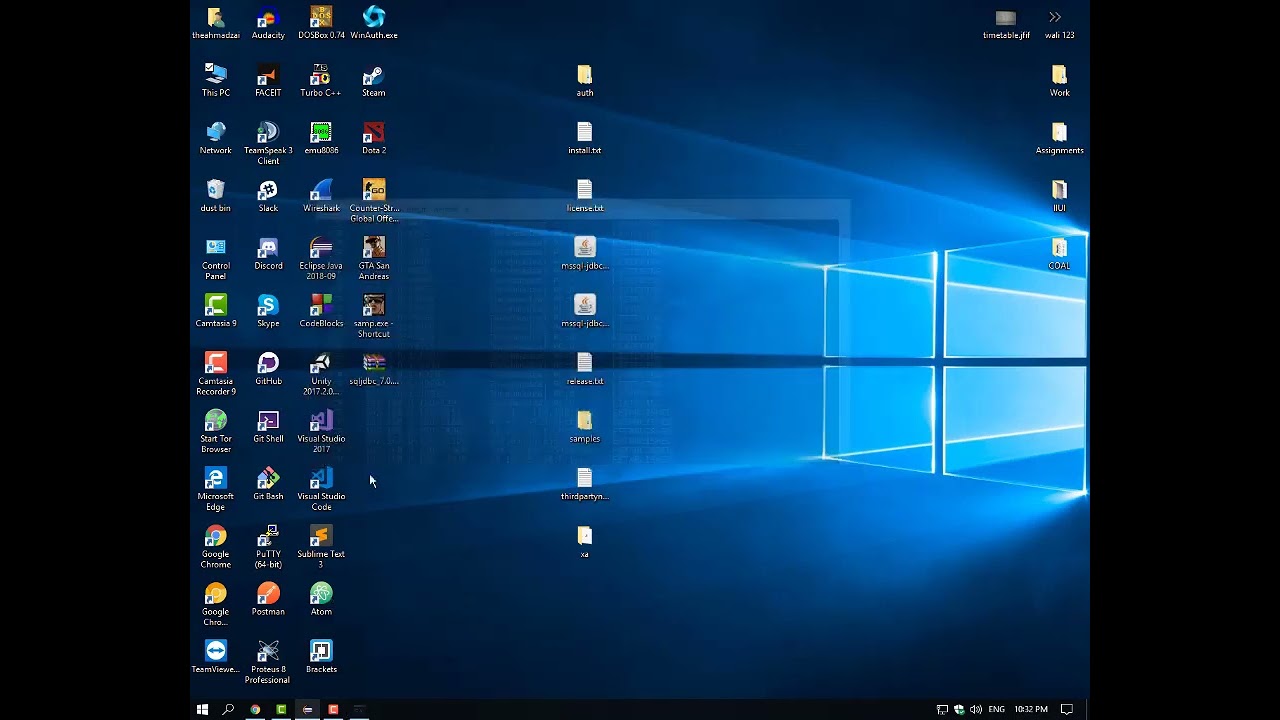Image resolution: width=1280 pixels, height=720 pixels.
Task: Launch emu8086 desktop icon
Action: tap(321, 139)
